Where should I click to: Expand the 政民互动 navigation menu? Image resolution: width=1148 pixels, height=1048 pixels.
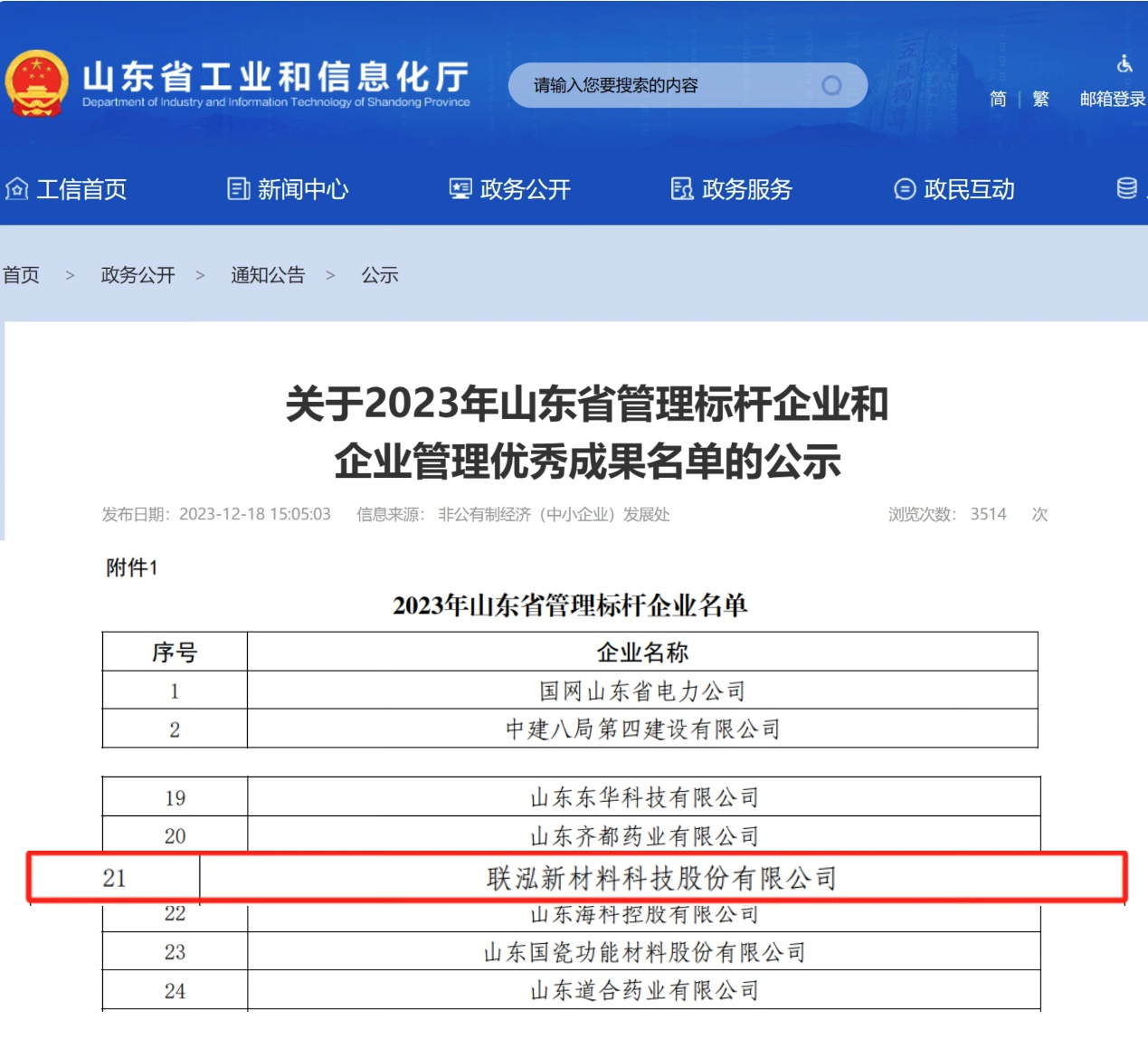pyautogui.click(x=969, y=189)
